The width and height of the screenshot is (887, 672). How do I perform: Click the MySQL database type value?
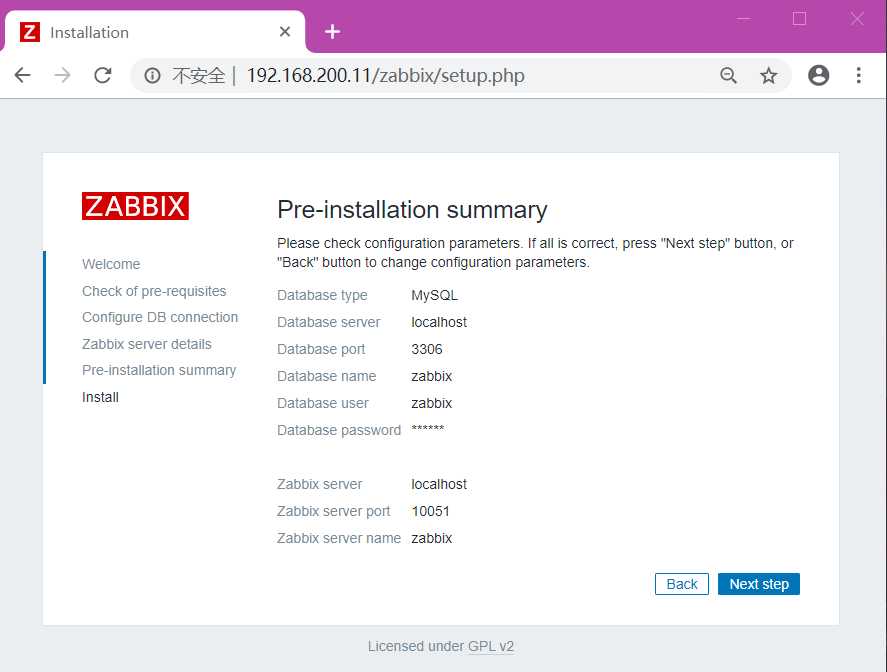(x=434, y=295)
